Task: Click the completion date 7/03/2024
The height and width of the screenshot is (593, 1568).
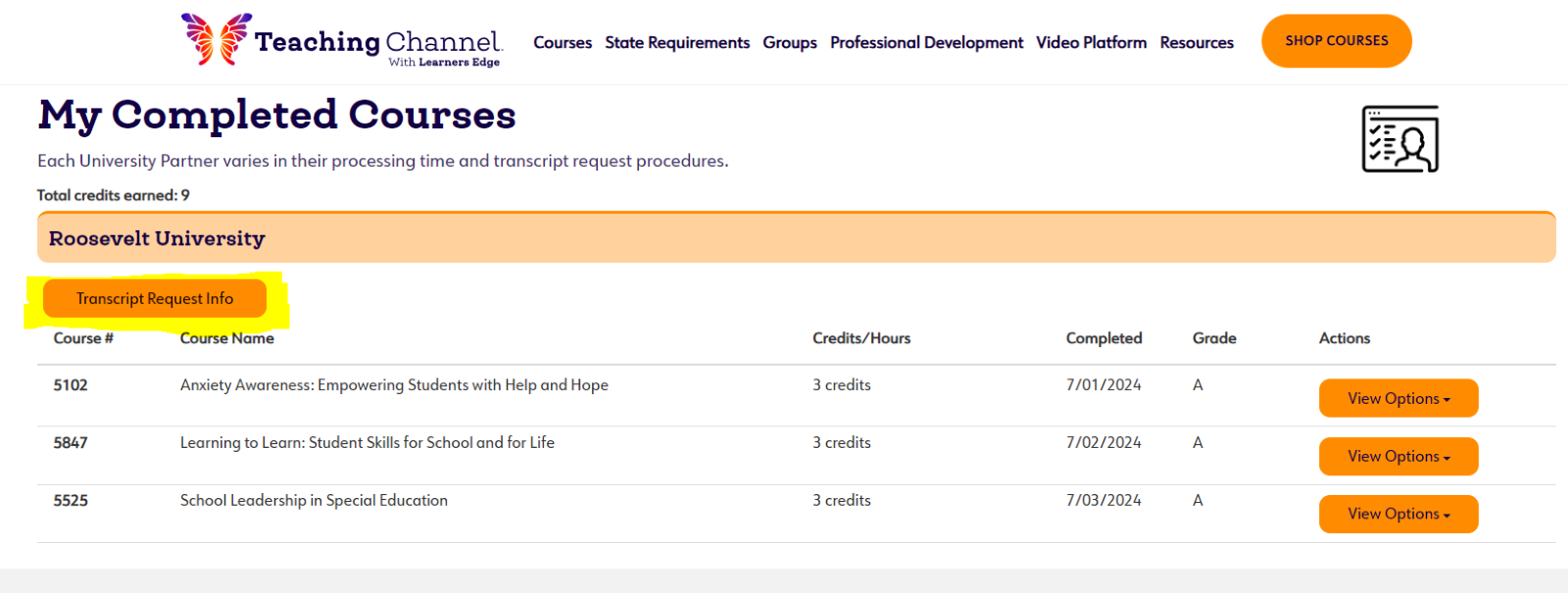Action: pos(1103,501)
